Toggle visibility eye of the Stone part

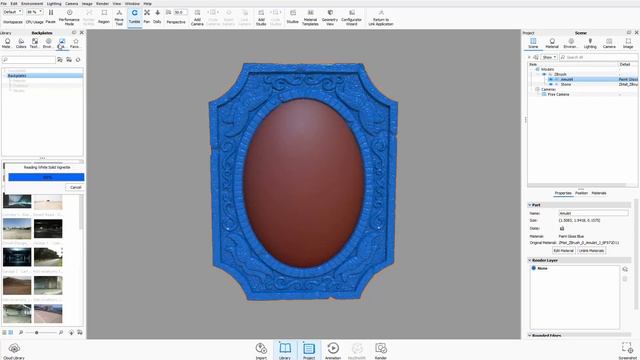pos(551,84)
